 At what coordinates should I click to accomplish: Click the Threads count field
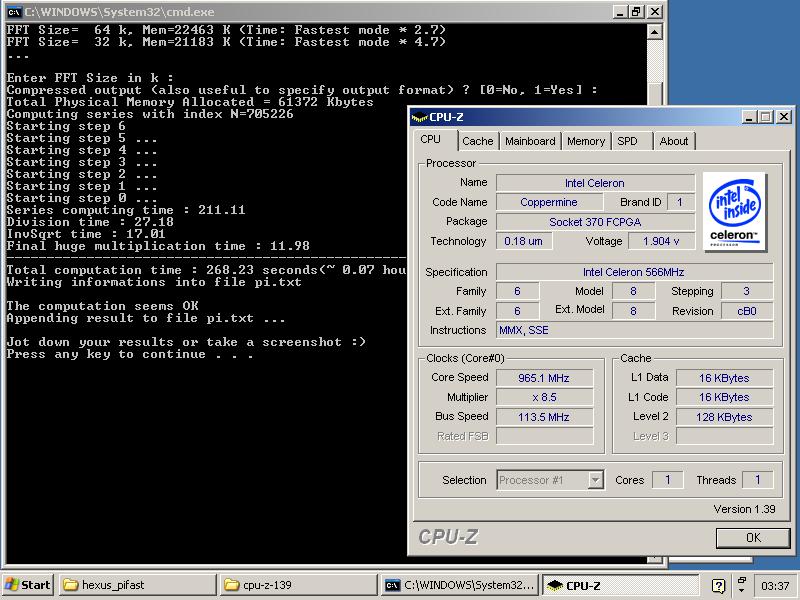[x=758, y=480]
